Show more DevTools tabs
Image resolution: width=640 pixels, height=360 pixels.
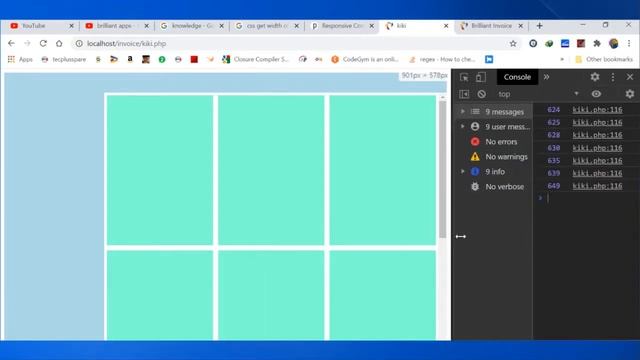tap(546, 77)
